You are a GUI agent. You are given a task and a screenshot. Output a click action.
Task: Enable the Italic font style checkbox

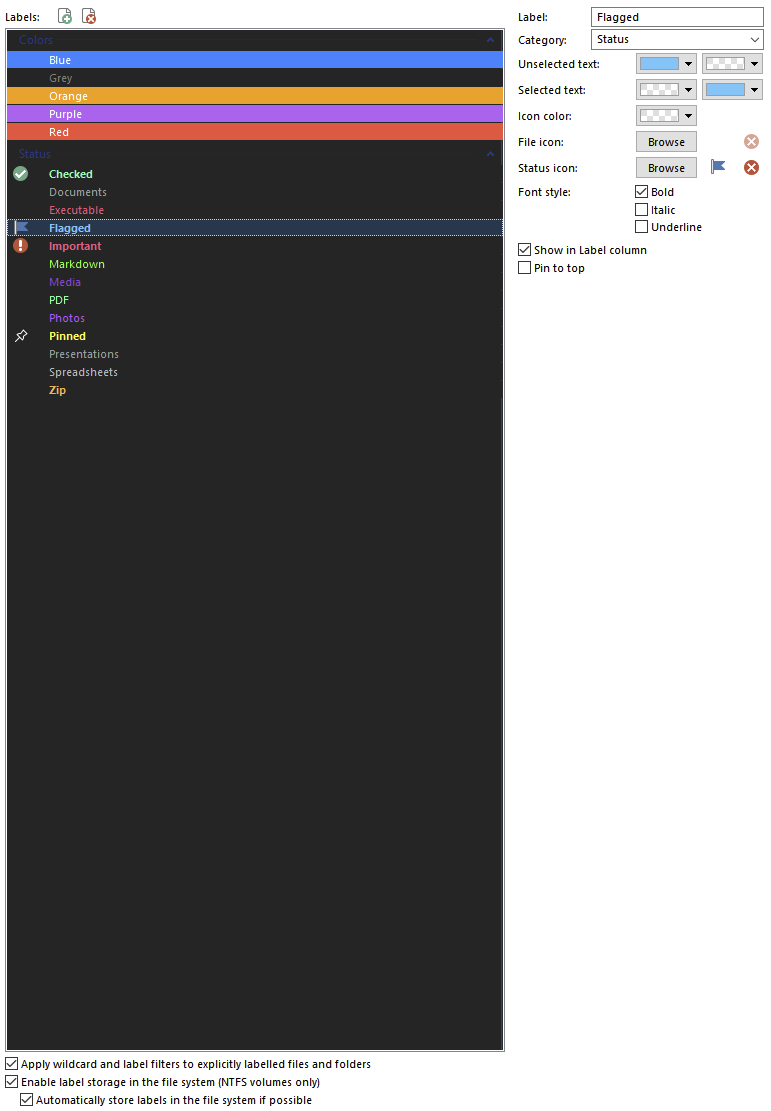(642, 210)
